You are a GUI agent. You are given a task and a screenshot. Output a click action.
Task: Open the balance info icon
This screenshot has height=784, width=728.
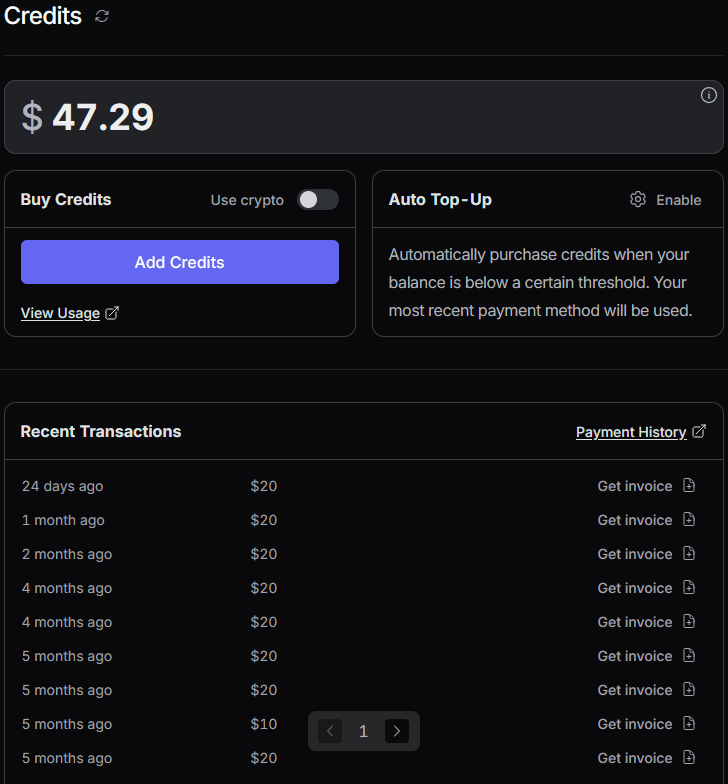pyautogui.click(x=708, y=95)
